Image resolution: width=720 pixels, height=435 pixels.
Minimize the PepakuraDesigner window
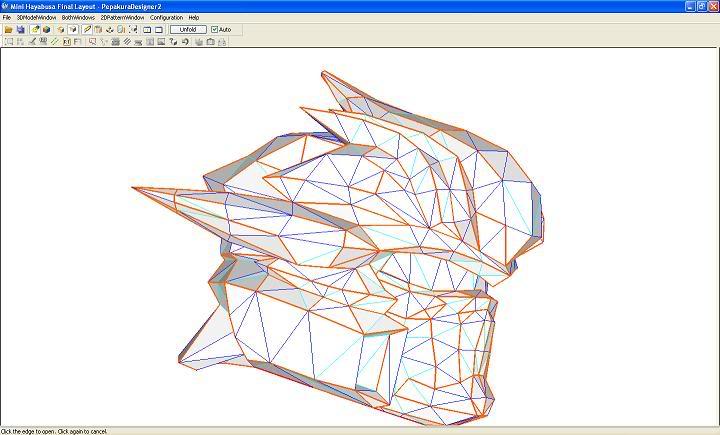click(x=691, y=6)
